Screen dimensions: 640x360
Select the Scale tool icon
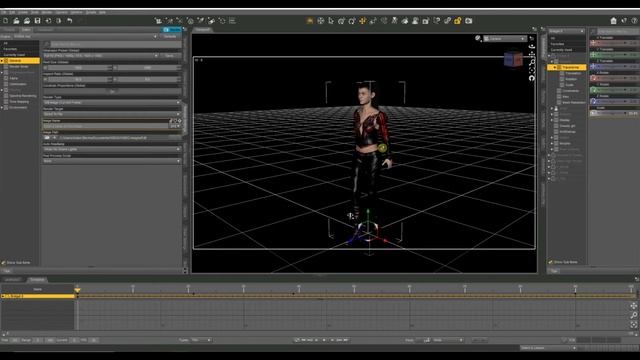point(373,20)
